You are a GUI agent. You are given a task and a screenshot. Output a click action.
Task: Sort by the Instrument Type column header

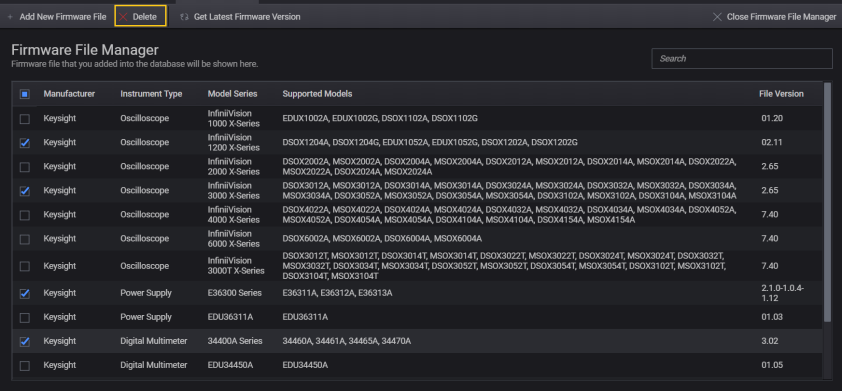[151, 93]
